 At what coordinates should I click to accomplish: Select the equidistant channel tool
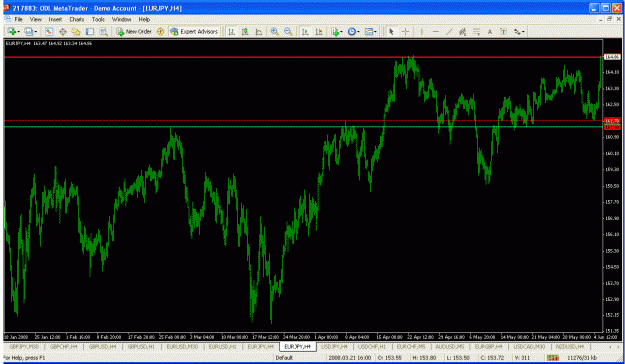[x=462, y=31]
